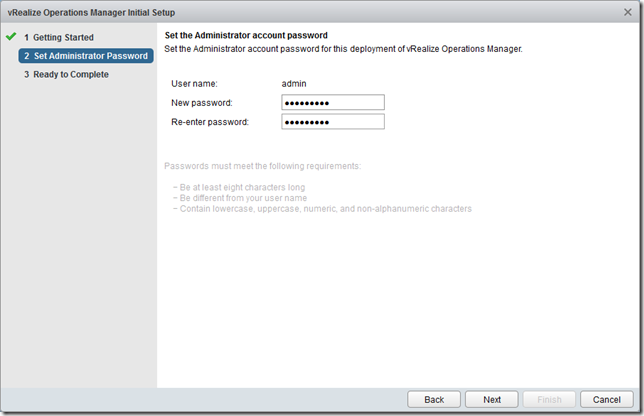Click the "different from your user name" requirement
This screenshot has width=644, height=416.
coord(241,198)
